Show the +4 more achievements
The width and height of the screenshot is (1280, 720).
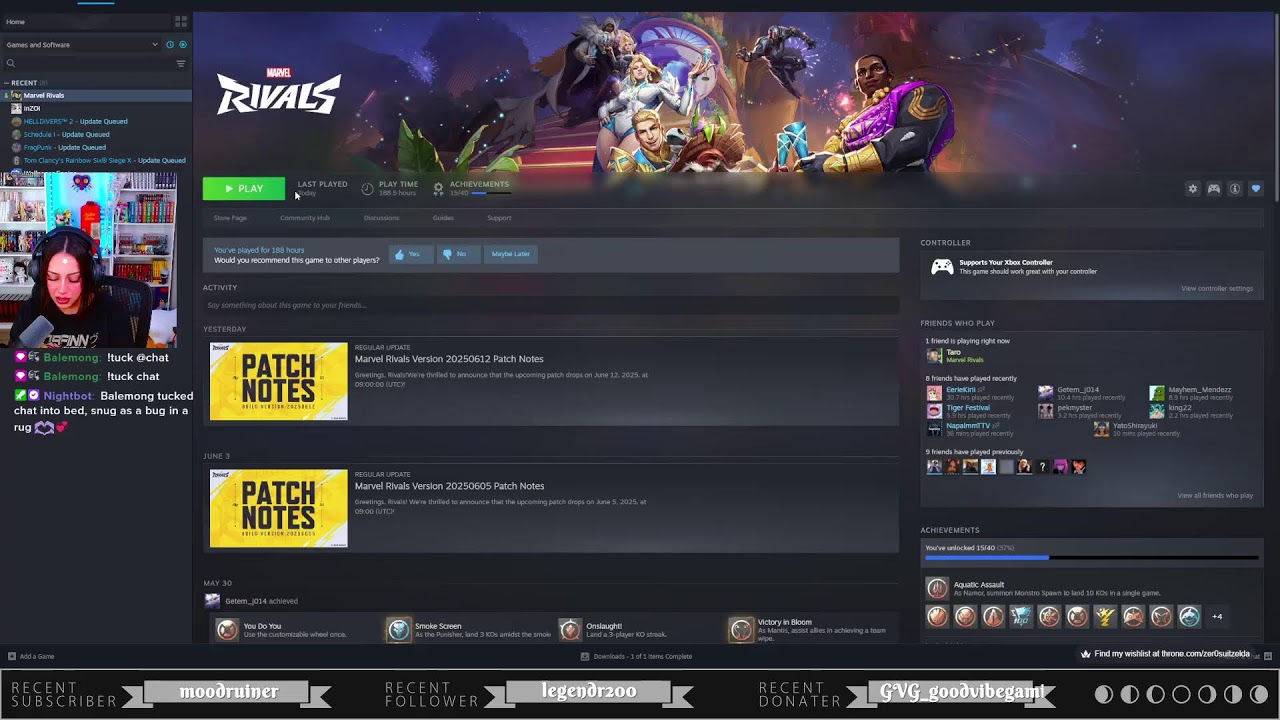(x=1217, y=617)
